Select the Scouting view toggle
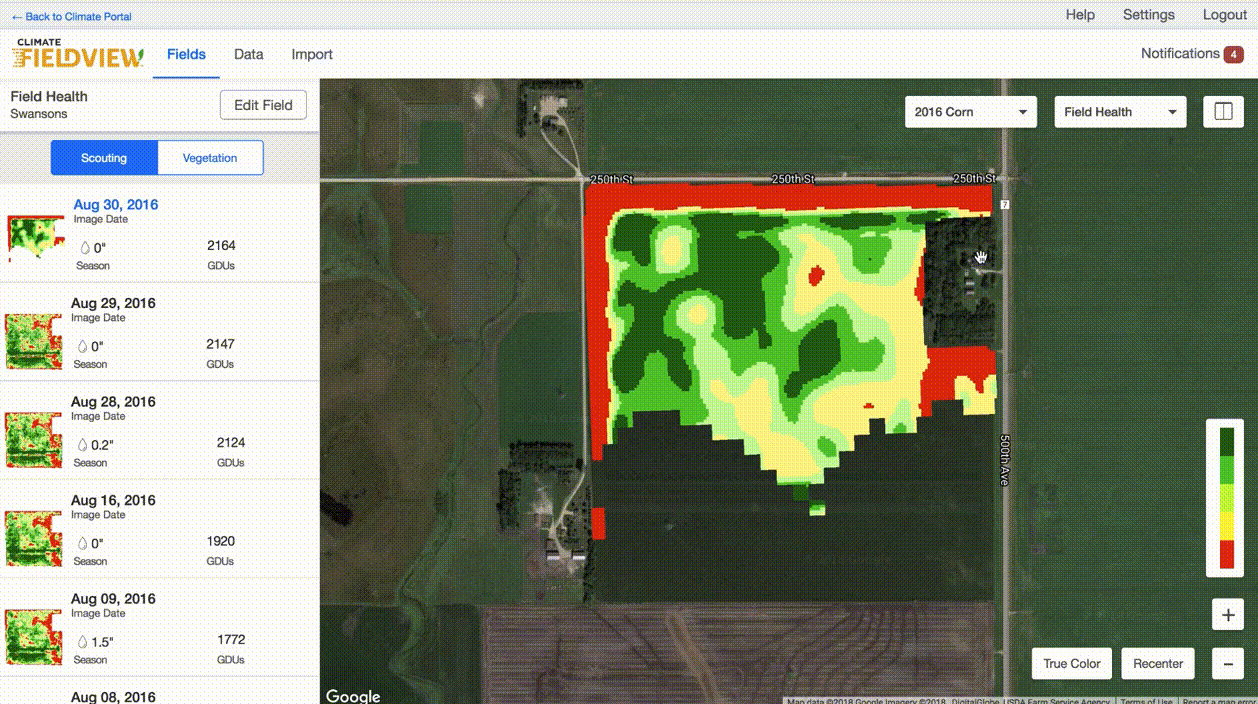The image size is (1258, 704). click(104, 158)
